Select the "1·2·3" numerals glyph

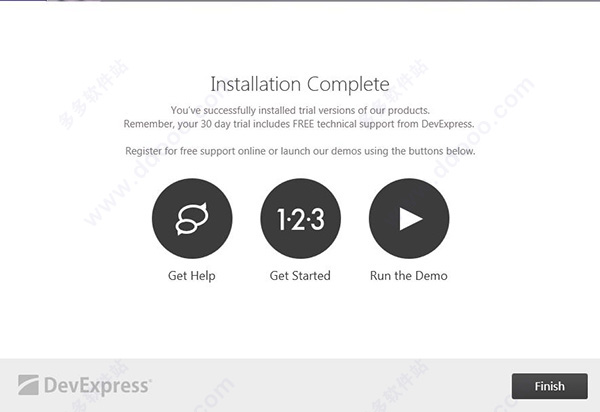[300, 219]
